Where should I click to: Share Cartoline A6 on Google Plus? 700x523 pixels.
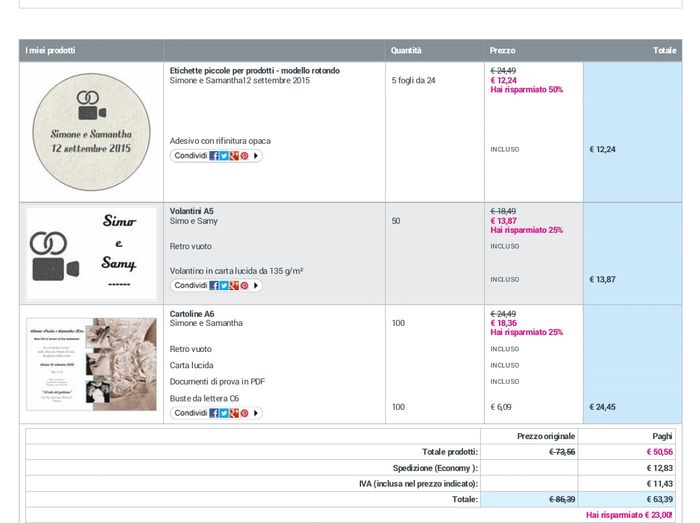(x=234, y=413)
